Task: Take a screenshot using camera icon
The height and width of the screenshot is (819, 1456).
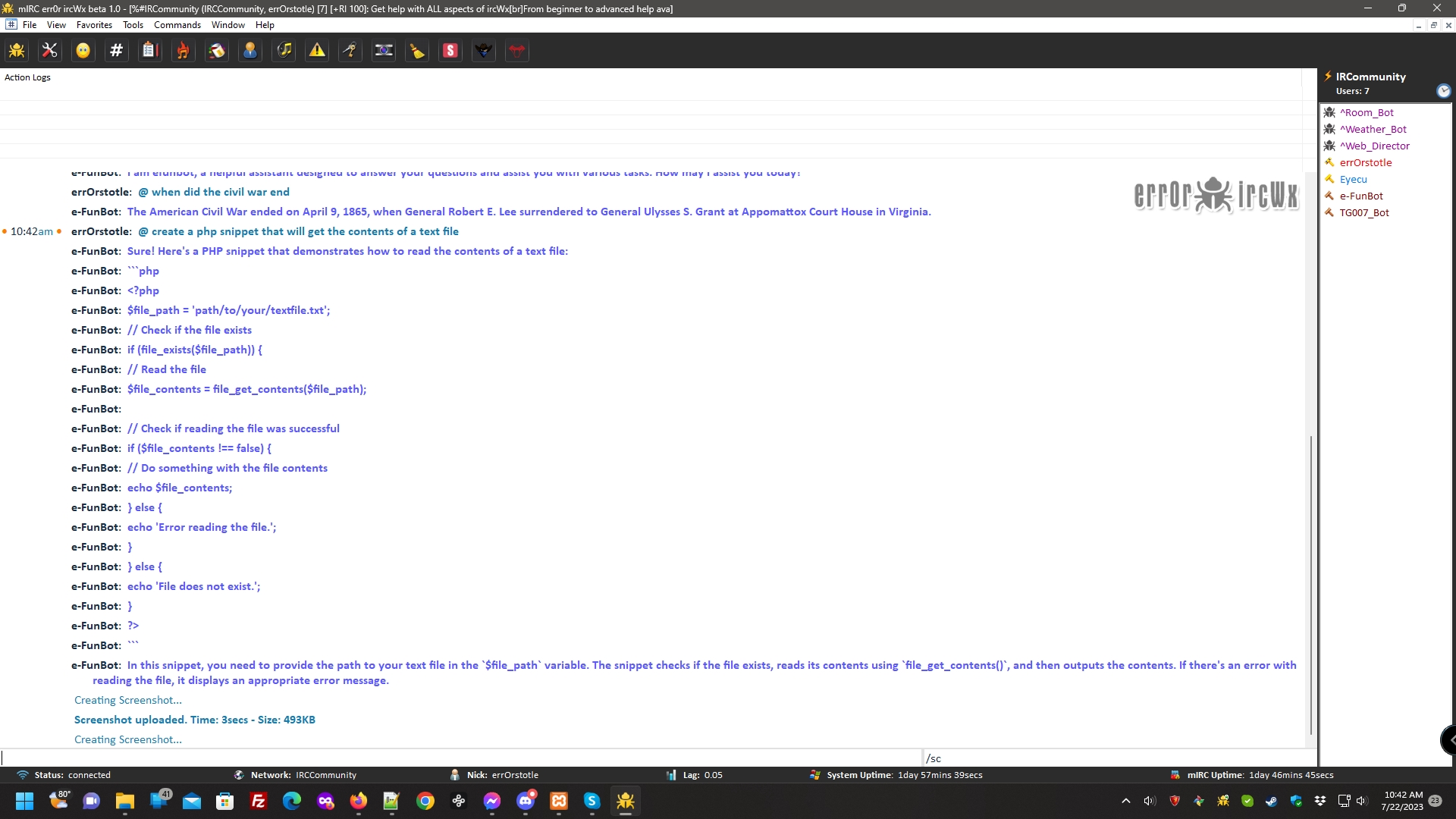Action: pos(384,51)
